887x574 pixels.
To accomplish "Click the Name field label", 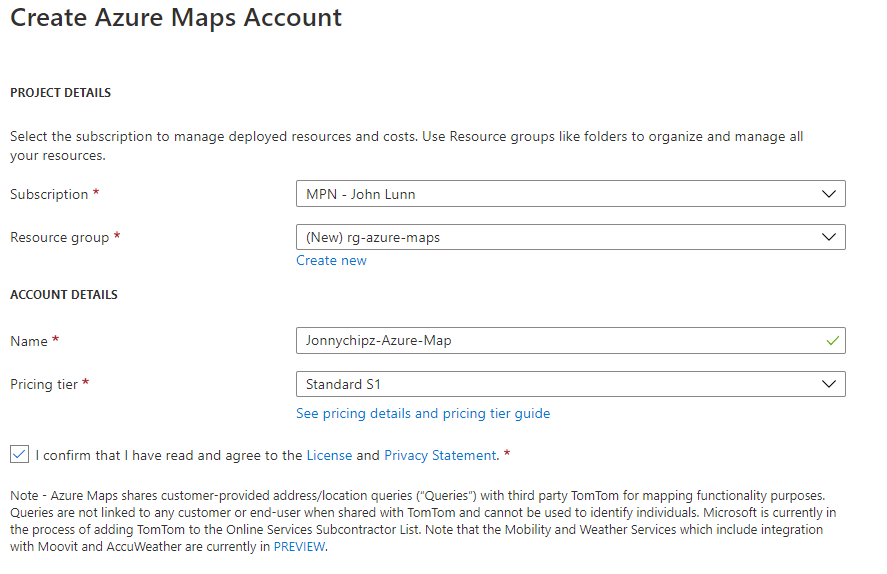I will pos(29,341).
